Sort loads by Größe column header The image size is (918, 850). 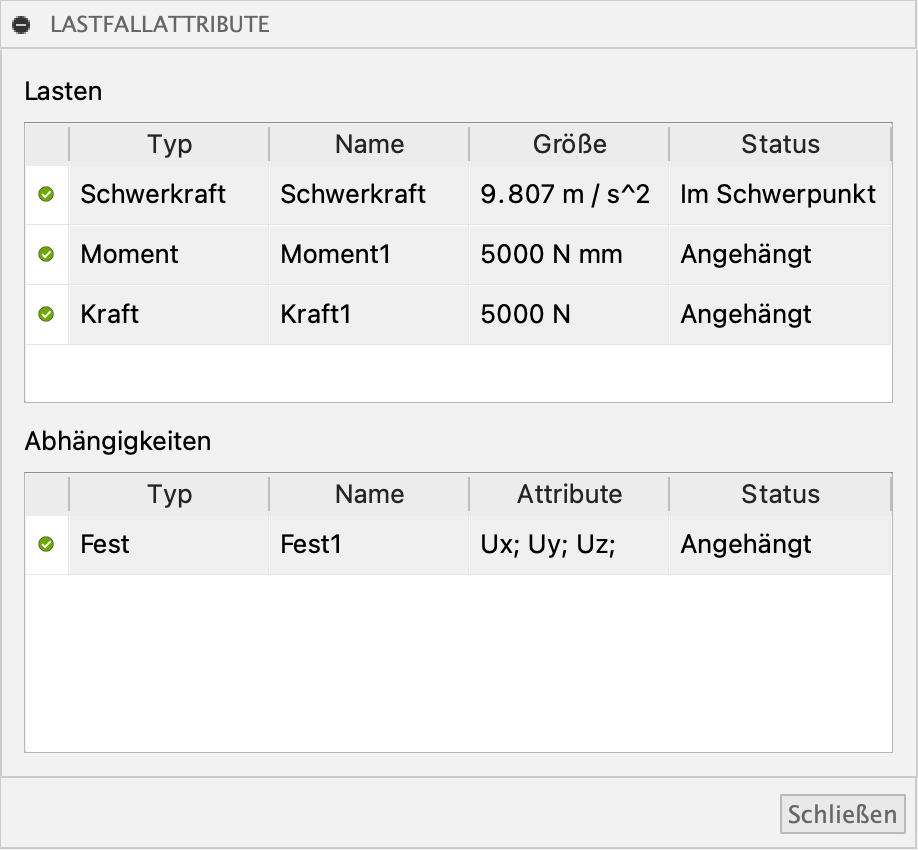coord(569,144)
